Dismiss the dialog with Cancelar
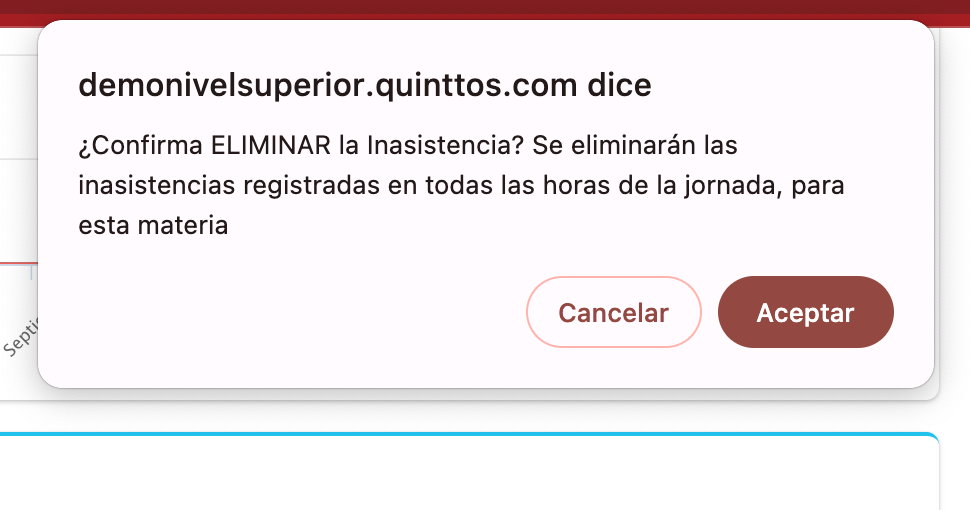Viewport: 970px width, 510px height. (x=614, y=312)
